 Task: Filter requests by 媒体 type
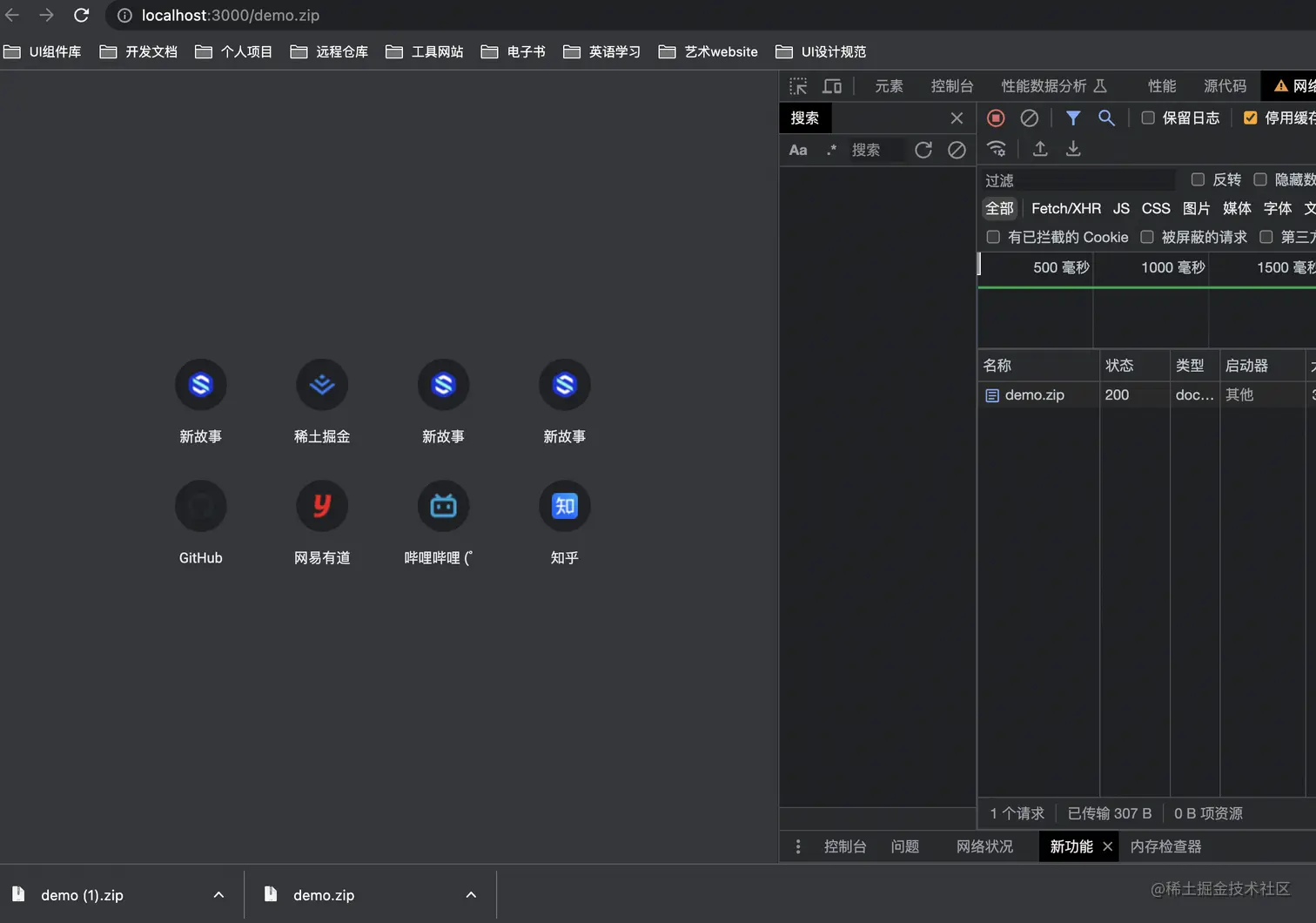click(1237, 208)
